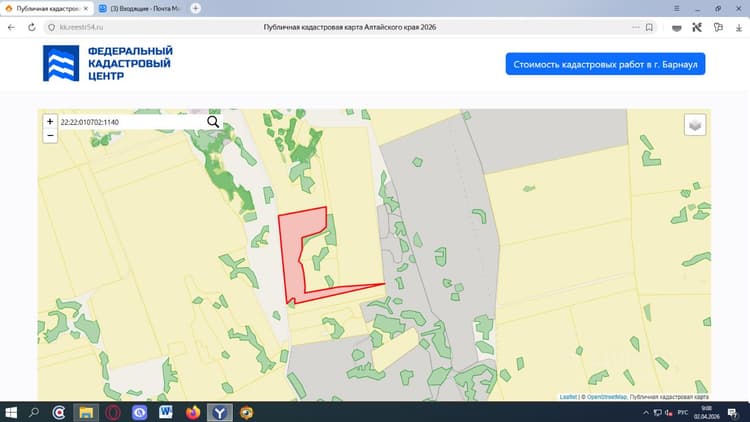Open the browser hamburger menu
750x422 pixels.
click(x=676, y=9)
